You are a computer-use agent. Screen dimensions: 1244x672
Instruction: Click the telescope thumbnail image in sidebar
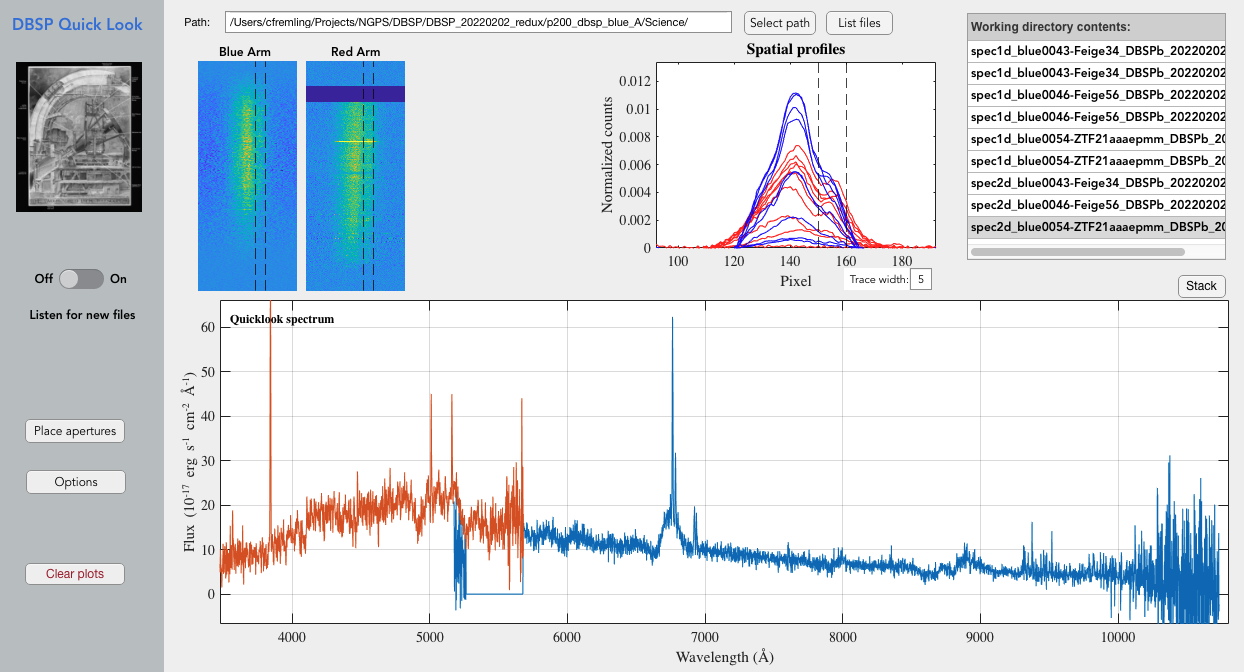point(78,137)
